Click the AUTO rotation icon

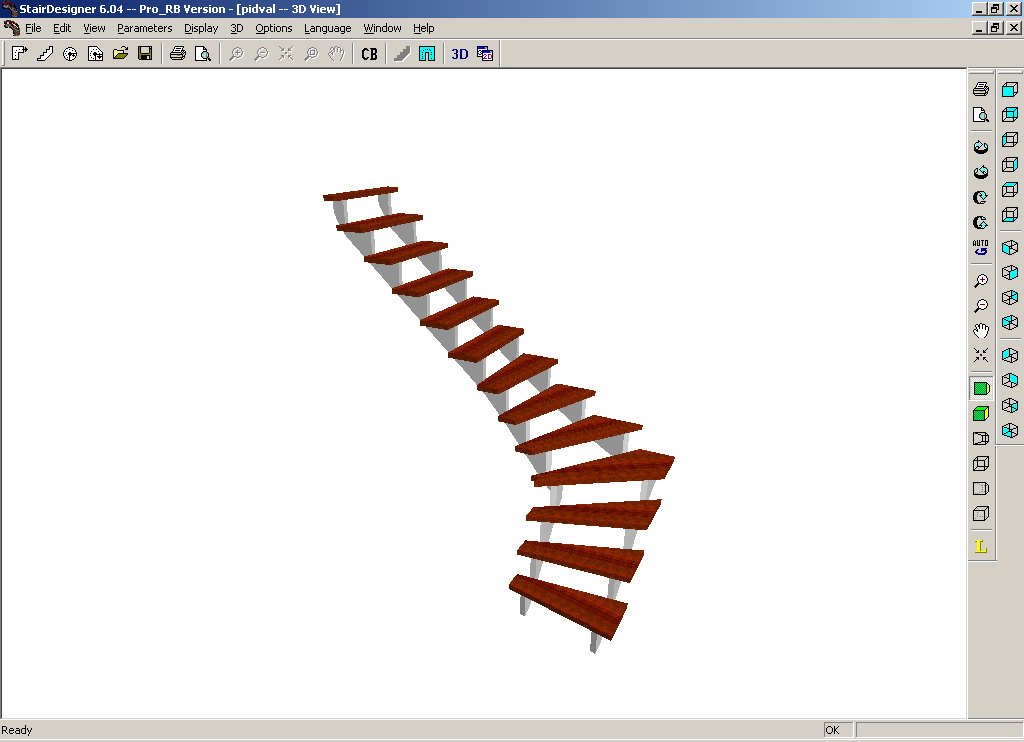(x=980, y=248)
